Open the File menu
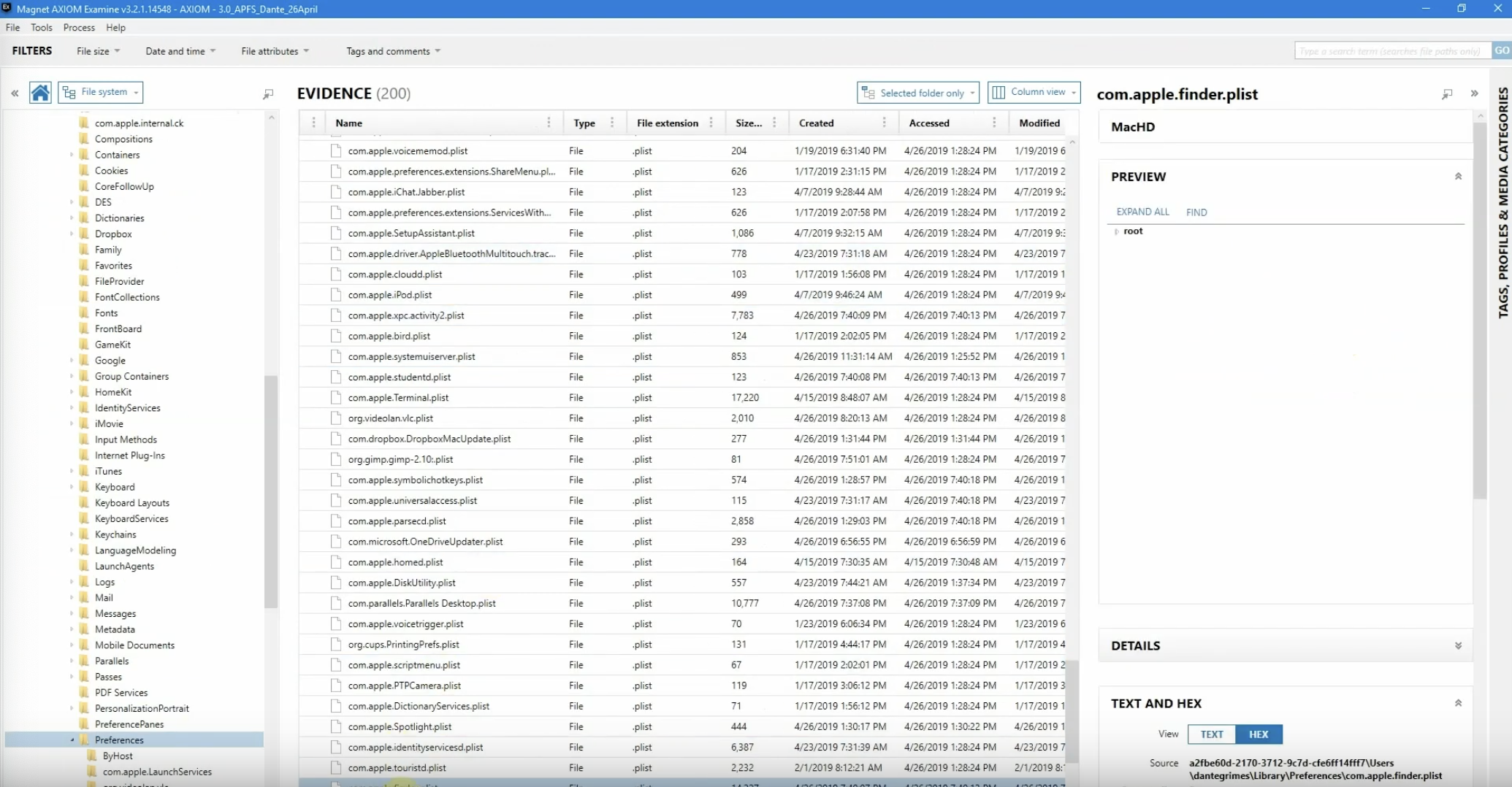The image size is (1512, 787). (12, 28)
